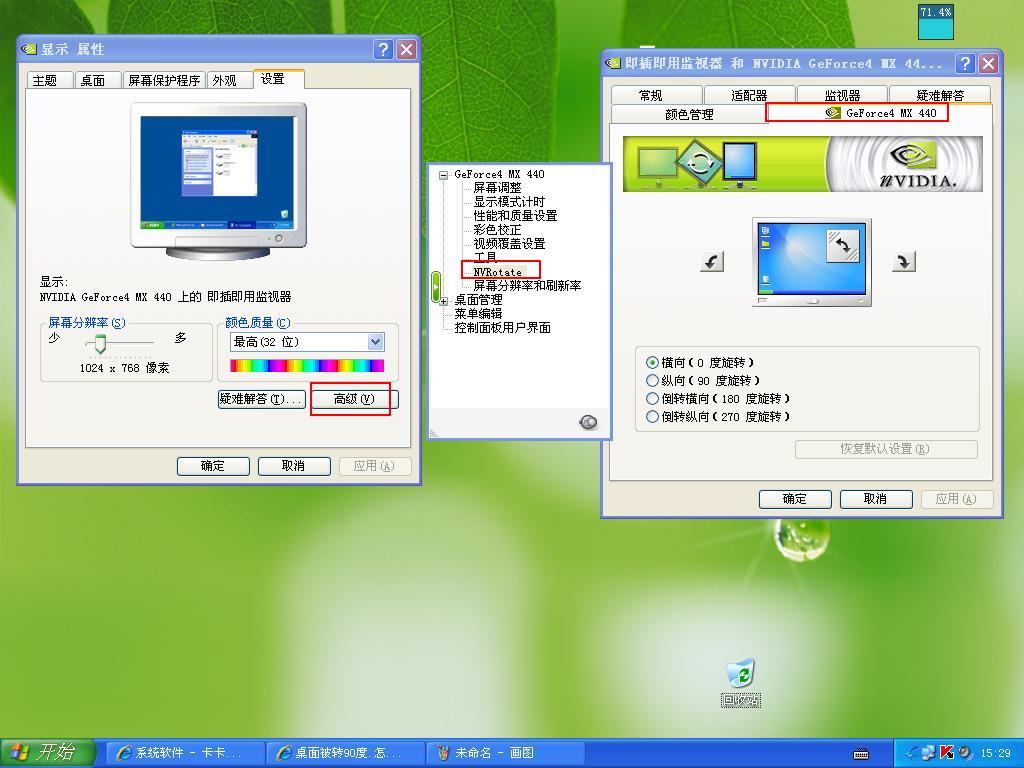Screen dimensions: 1024x768
Task: Select 菜单编辑 in the tree
Action: (x=479, y=314)
